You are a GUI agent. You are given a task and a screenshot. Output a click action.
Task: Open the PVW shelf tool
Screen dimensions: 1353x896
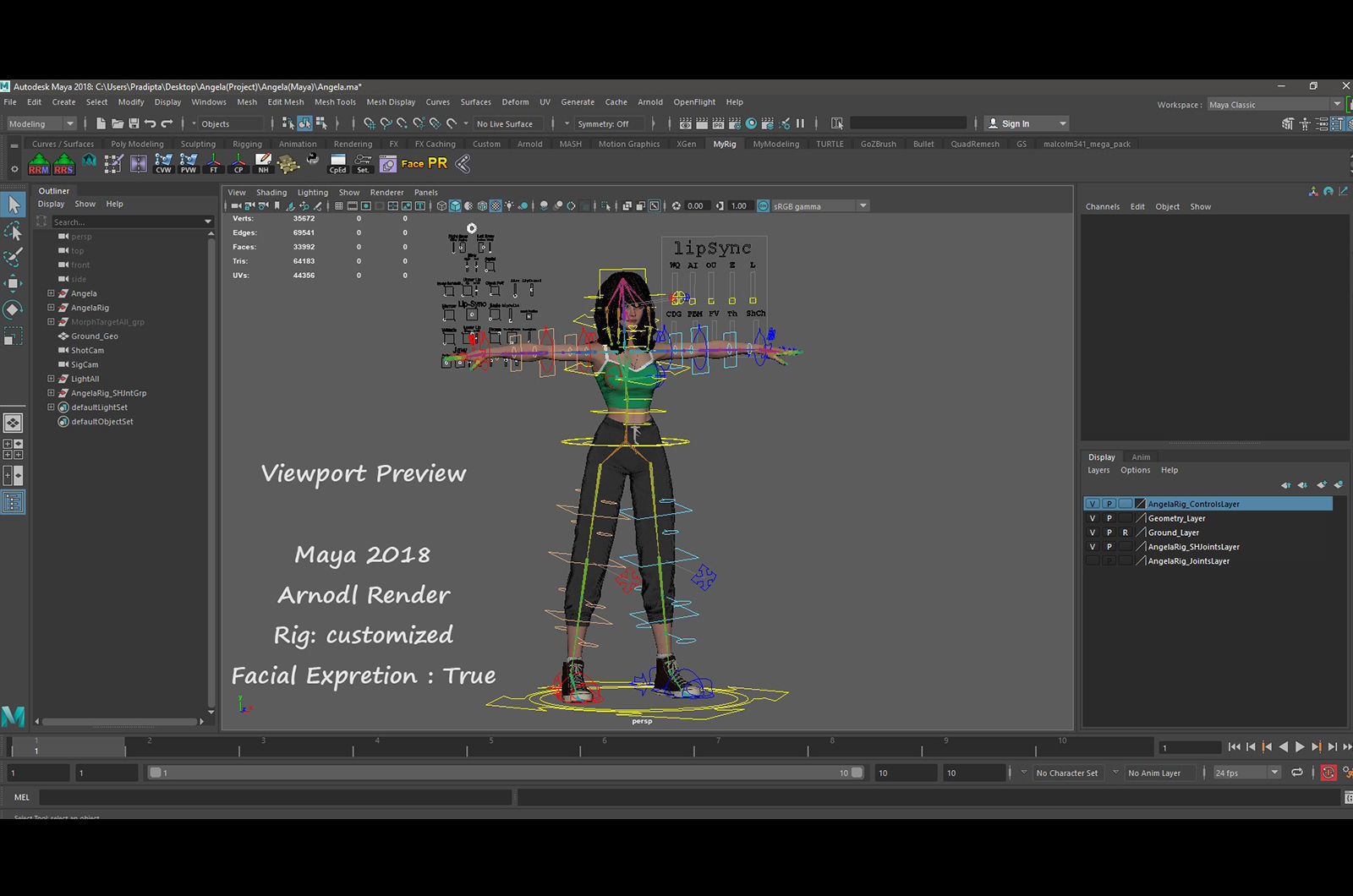coord(189,164)
